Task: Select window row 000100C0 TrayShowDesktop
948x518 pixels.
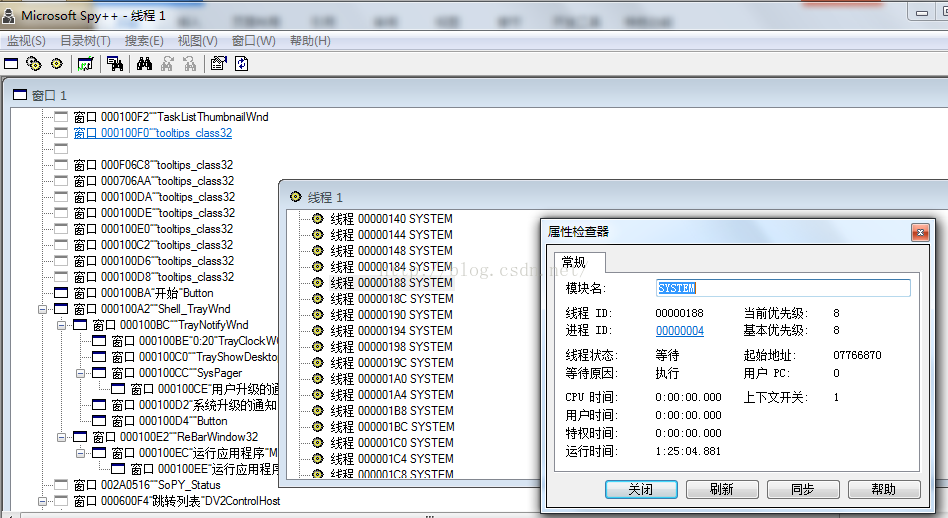Action: [194, 357]
